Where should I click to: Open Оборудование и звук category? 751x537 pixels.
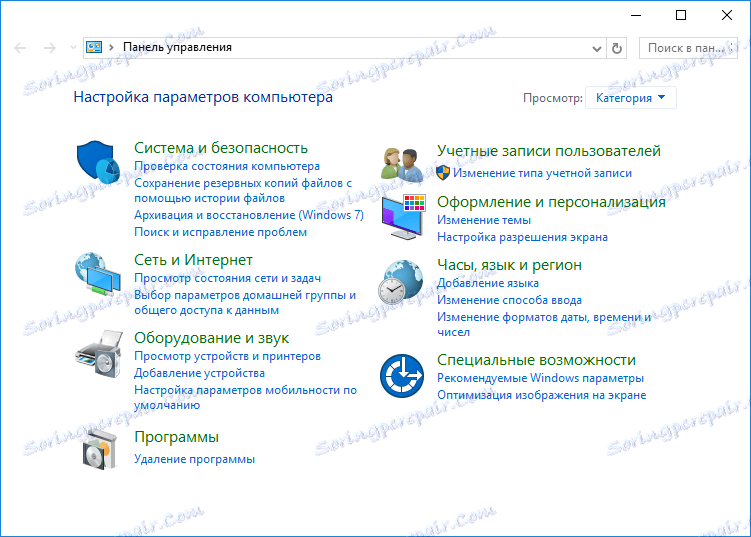(211, 338)
